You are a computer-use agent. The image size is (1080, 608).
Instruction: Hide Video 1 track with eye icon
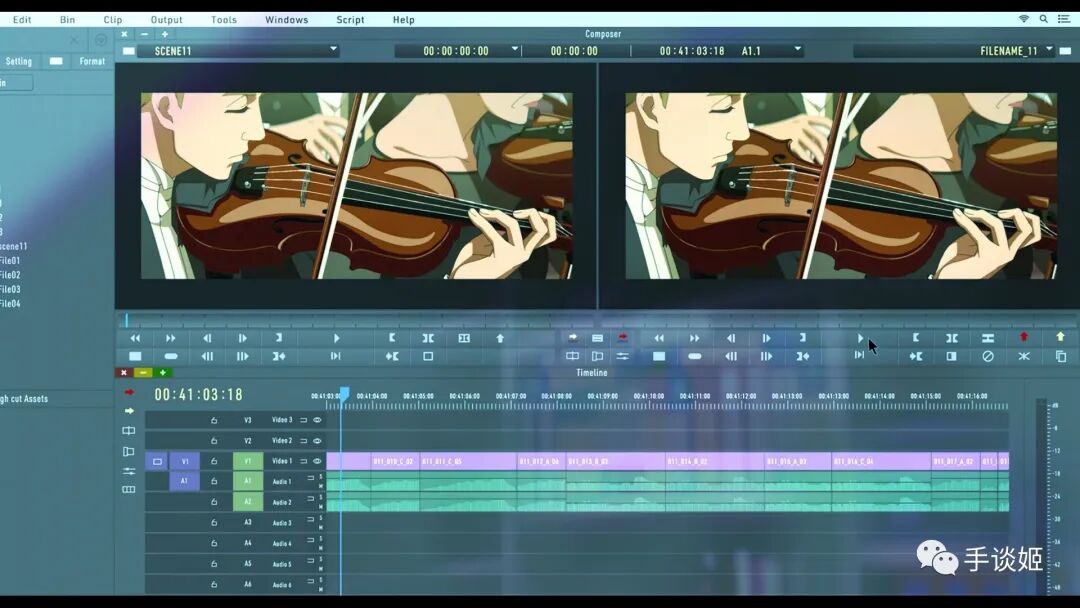pos(318,461)
